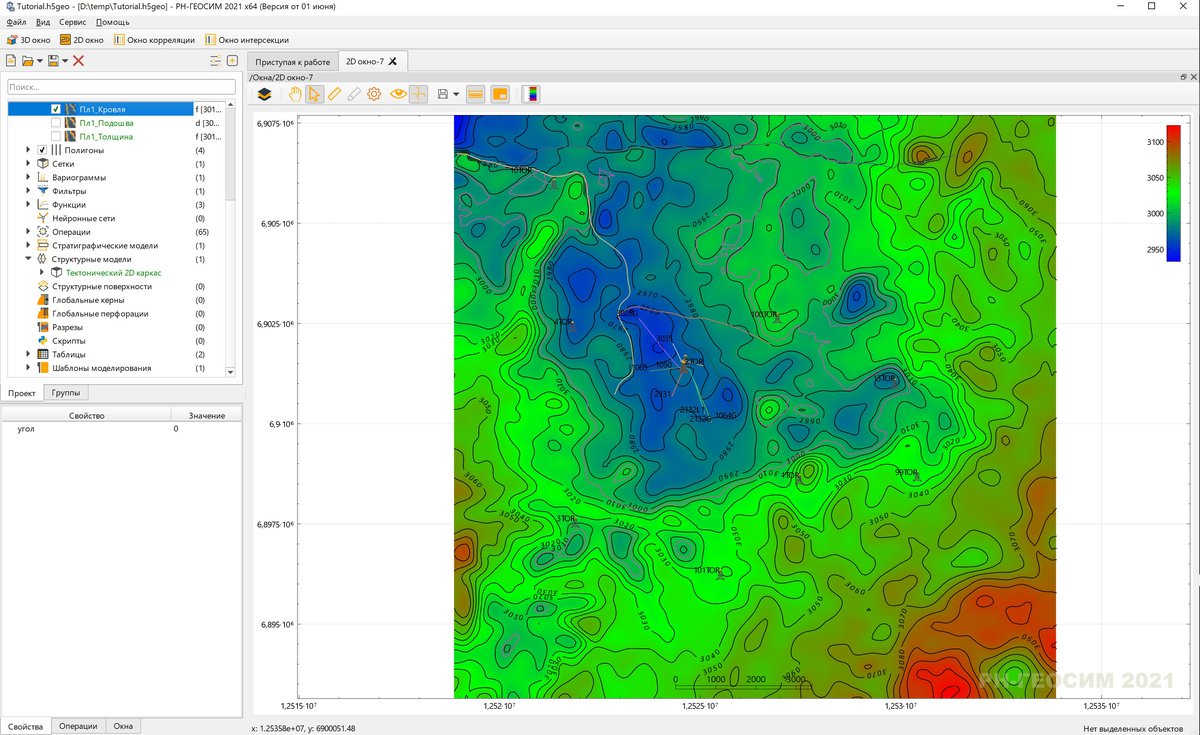Select the eye visibility icon in the 2D toolbar
The height and width of the screenshot is (735, 1200).
[x=398, y=94]
